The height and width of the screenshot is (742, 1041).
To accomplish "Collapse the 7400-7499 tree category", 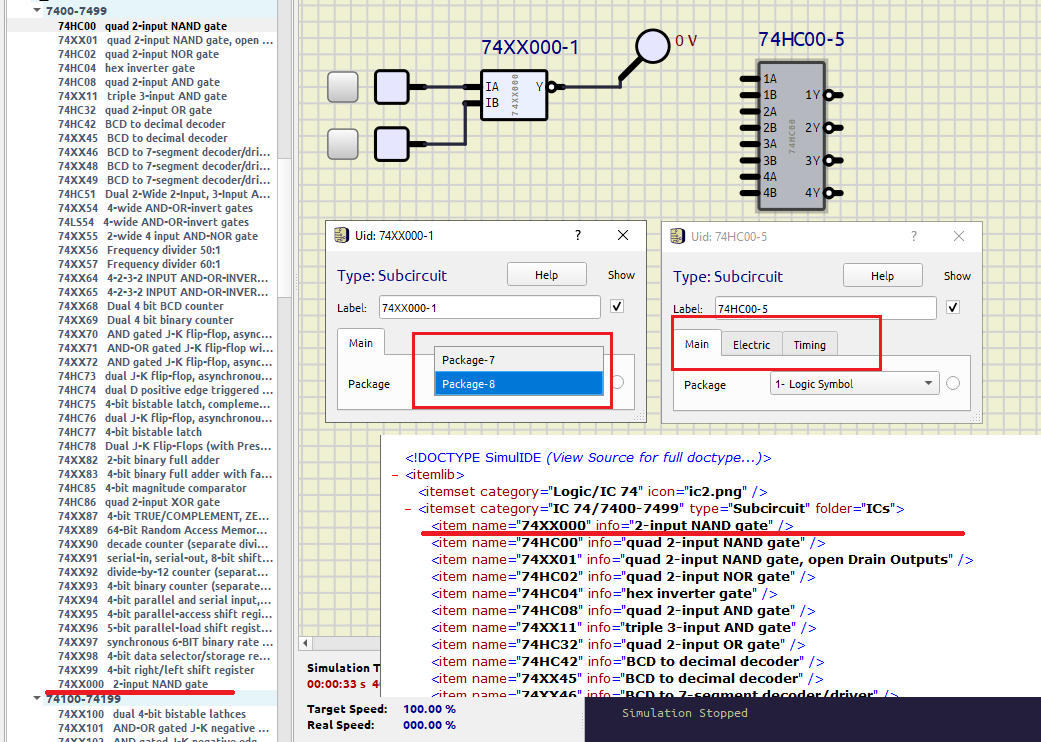I will point(38,10).
